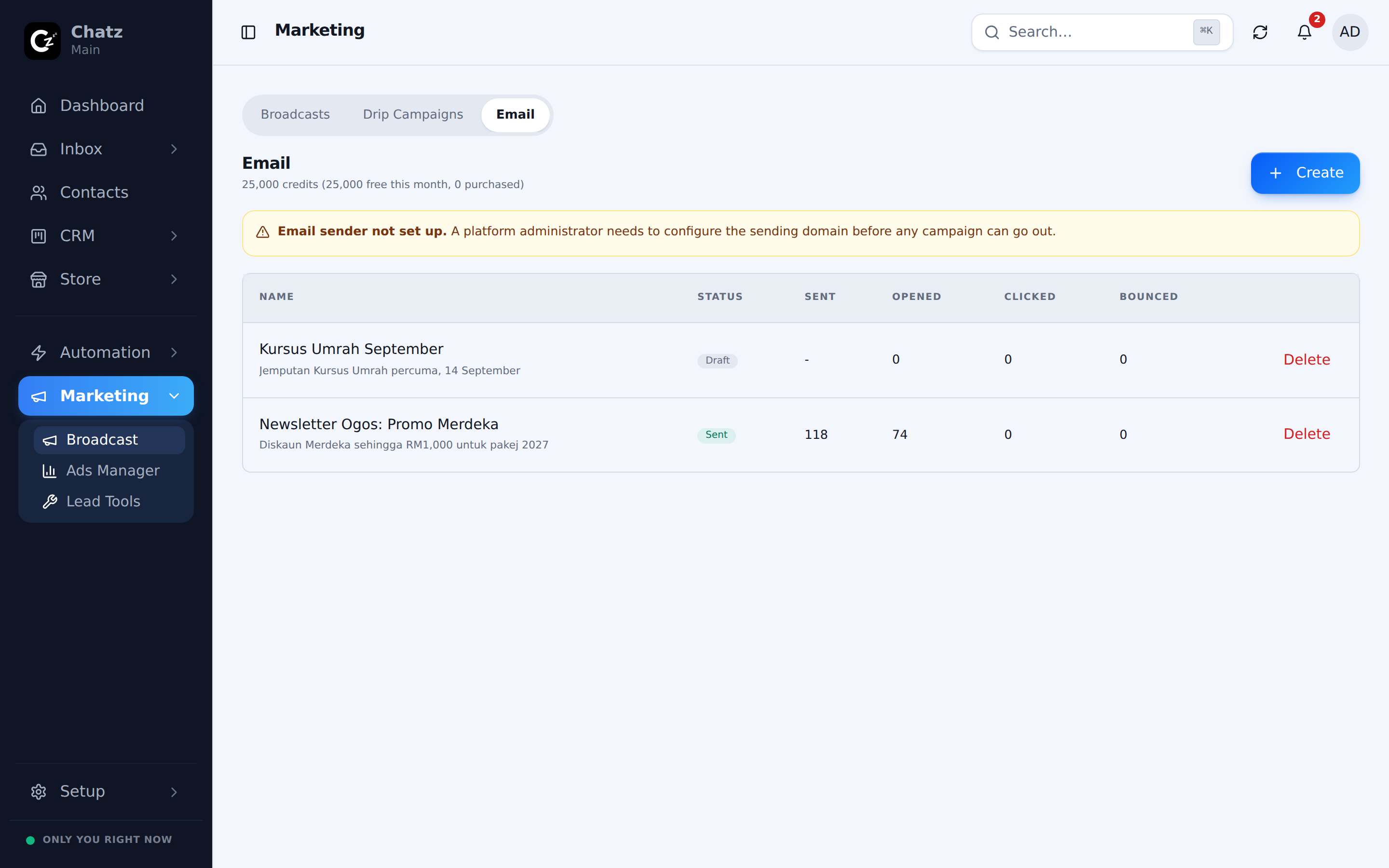
Task: Click the plus icon on Create
Action: pyautogui.click(x=1275, y=173)
